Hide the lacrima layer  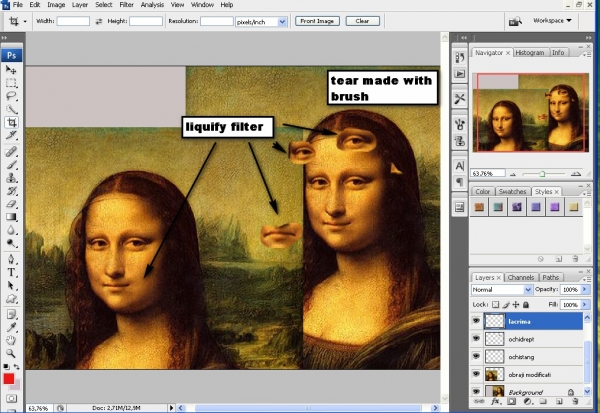coord(476,321)
